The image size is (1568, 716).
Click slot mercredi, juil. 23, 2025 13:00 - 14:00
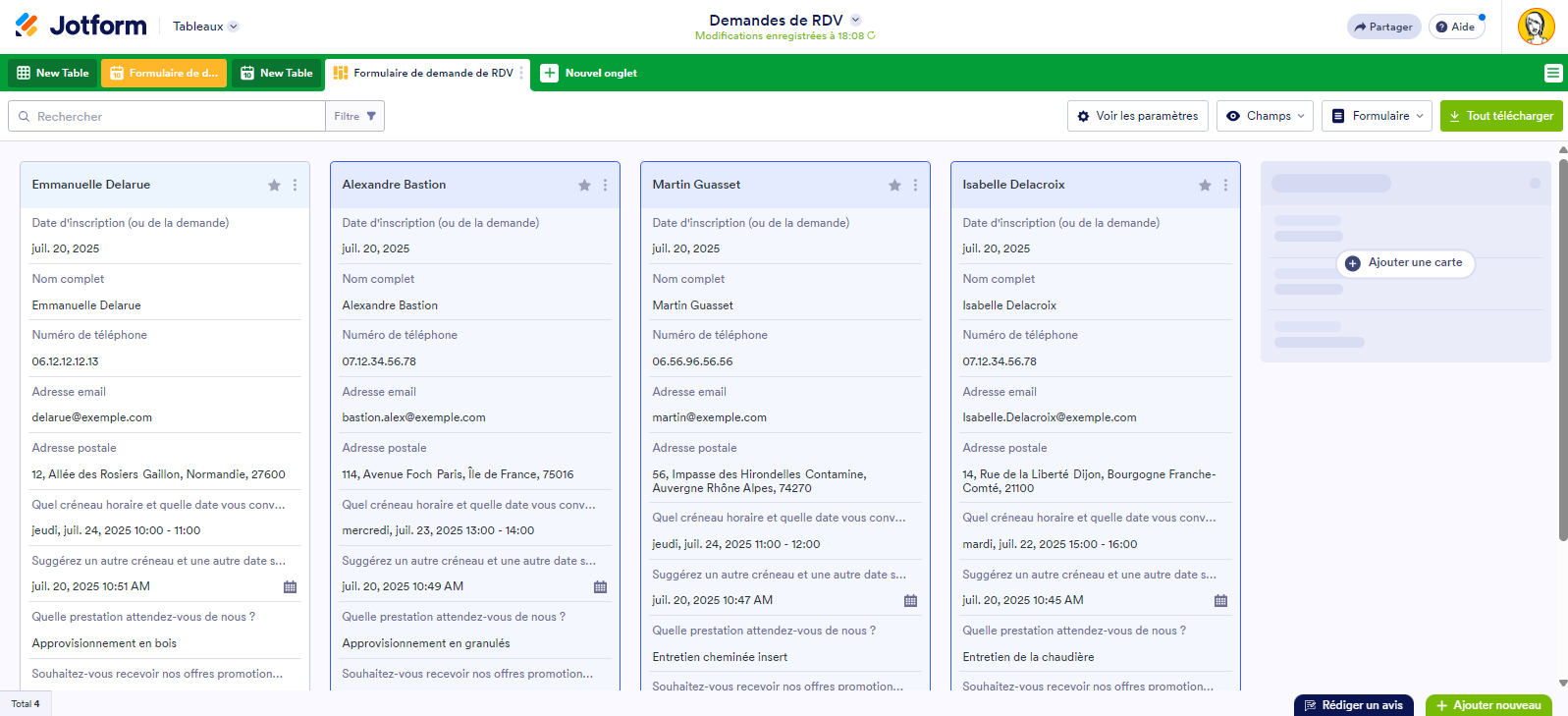click(438, 530)
